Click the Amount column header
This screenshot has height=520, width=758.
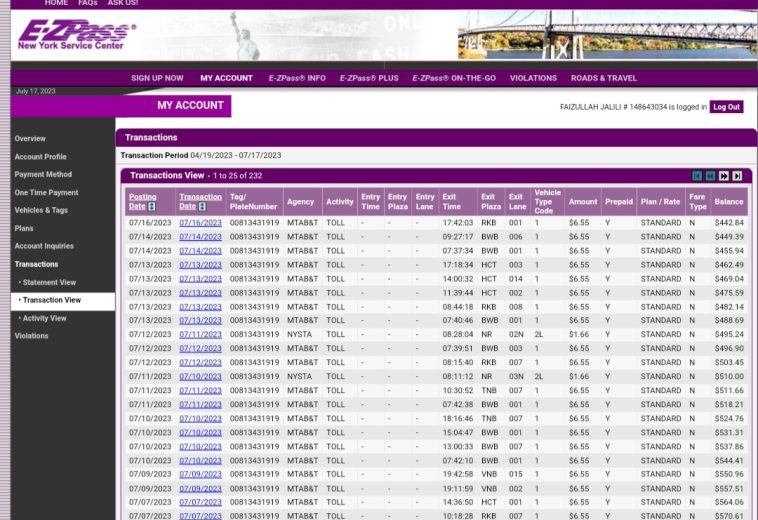[x=583, y=202]
